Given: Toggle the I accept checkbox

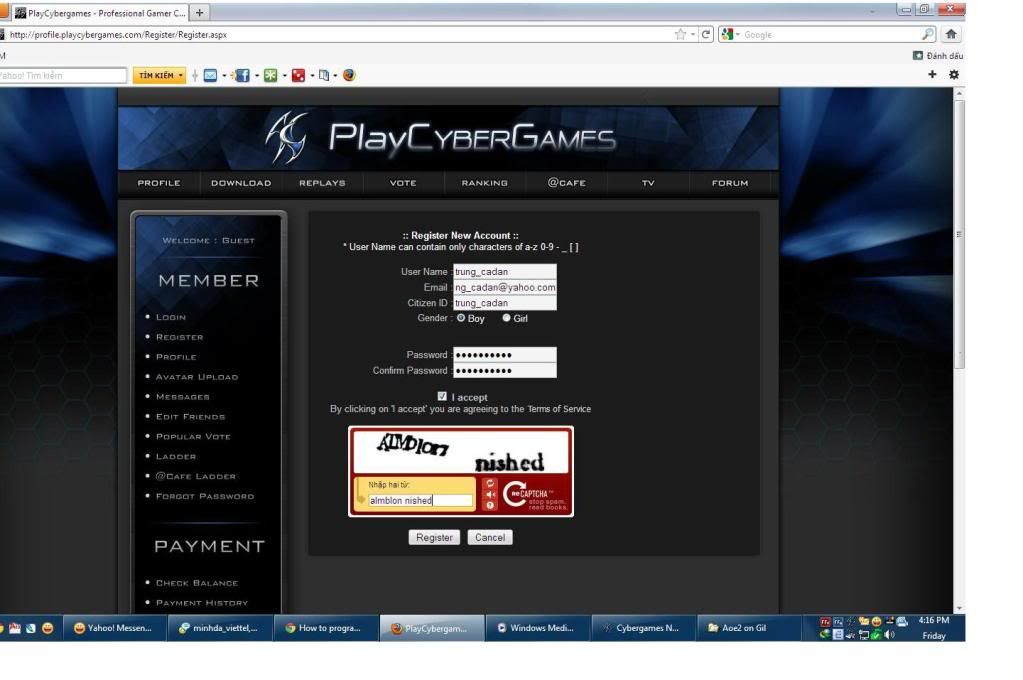Looking at the screenshot, I should (442, 396).
